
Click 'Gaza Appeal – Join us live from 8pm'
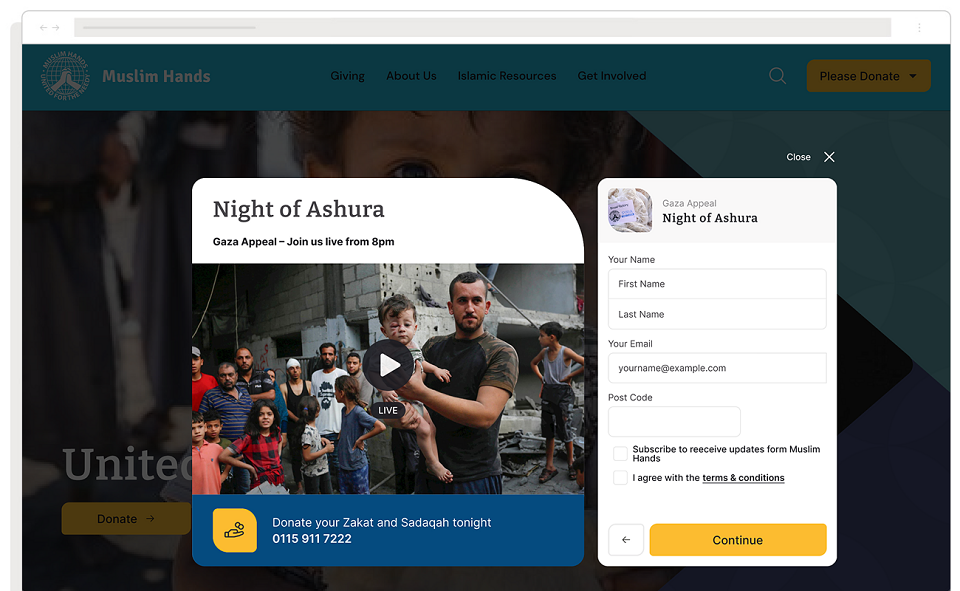click(x=304, y=242)
